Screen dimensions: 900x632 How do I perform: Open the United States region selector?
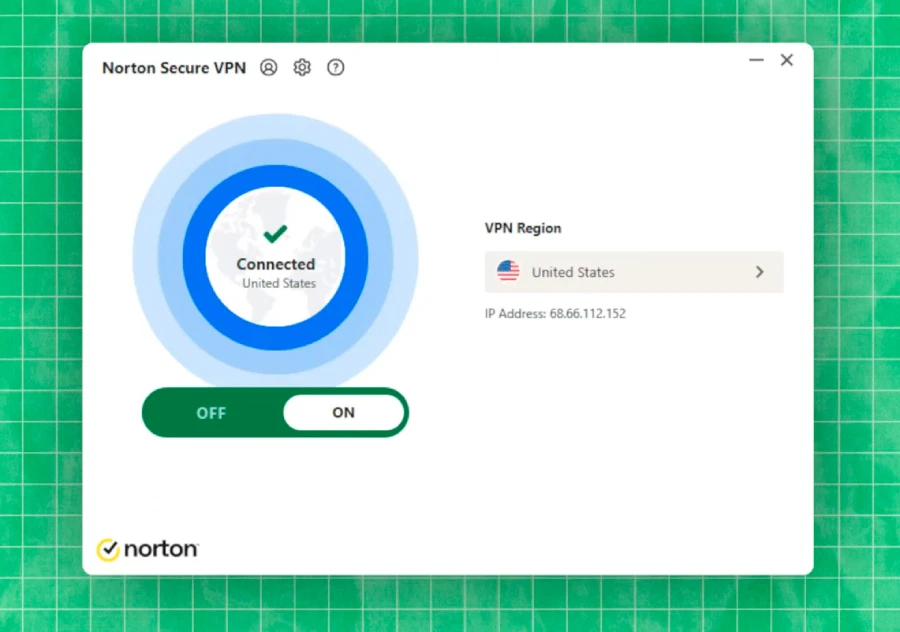(634, 272)
